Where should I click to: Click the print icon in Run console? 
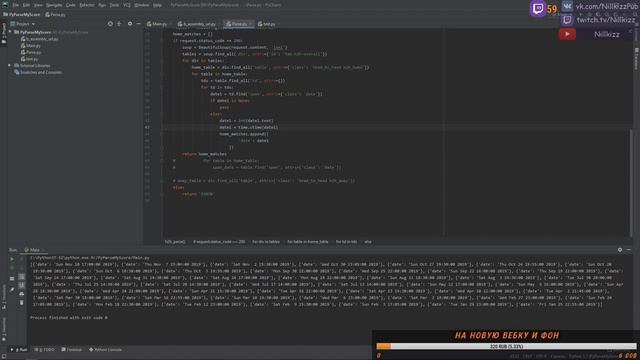tap(22, 294)
